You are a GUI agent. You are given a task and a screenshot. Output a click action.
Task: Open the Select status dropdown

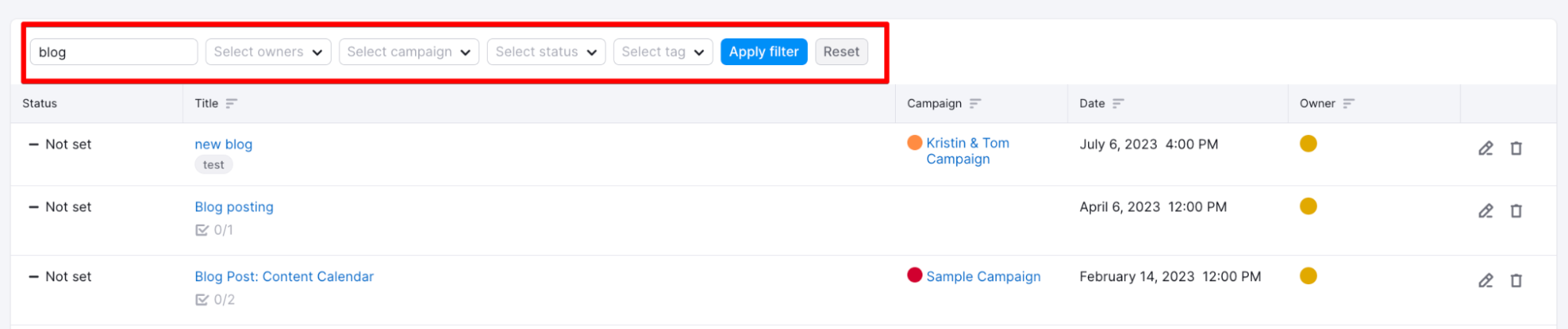point(546,52)
